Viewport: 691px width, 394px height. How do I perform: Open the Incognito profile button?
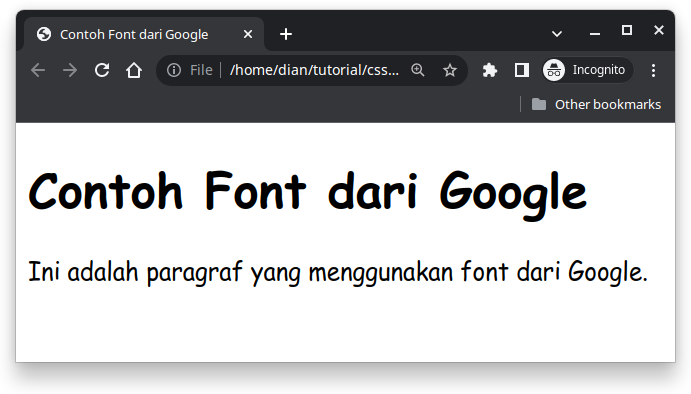(588, 70)
